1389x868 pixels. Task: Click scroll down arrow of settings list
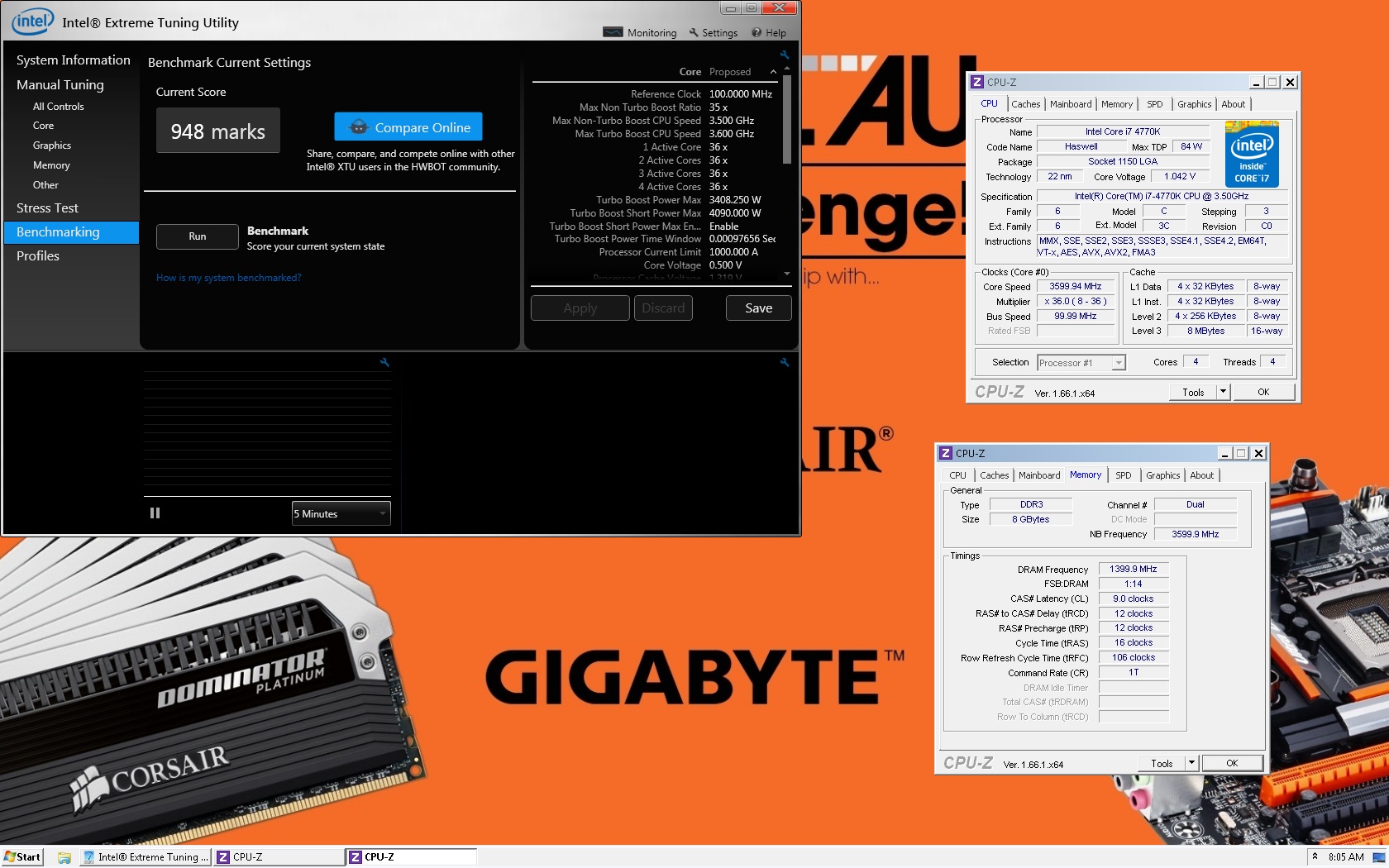point(786,274)
